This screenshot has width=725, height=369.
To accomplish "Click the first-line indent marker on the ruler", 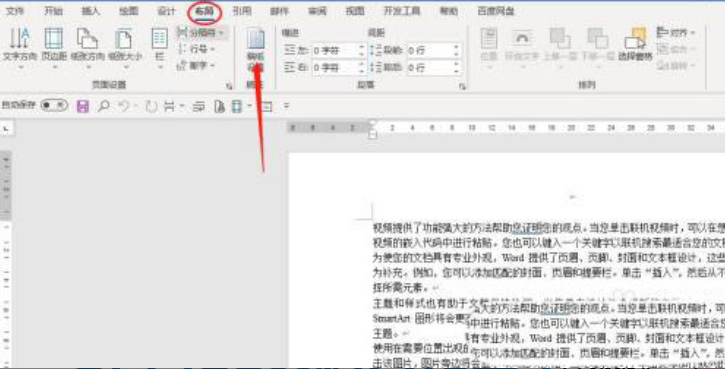I will tap(373, 123).
